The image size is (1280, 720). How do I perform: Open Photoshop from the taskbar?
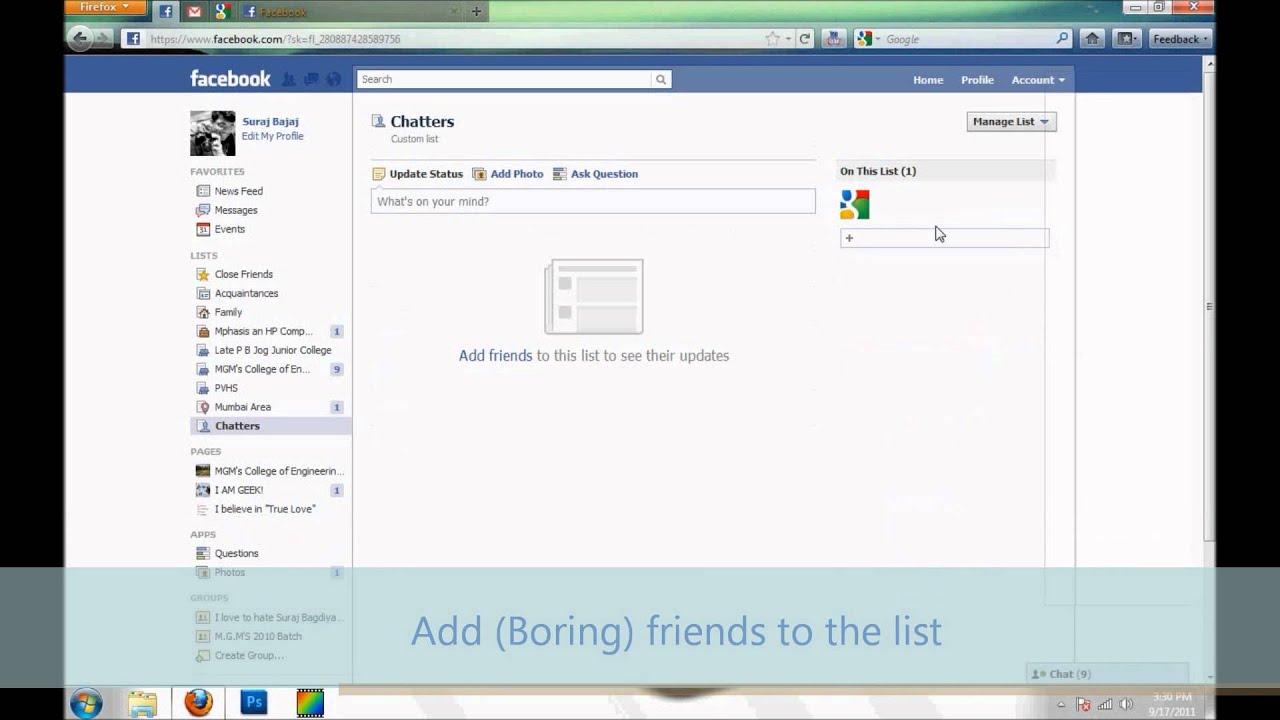tap(254, 703)
